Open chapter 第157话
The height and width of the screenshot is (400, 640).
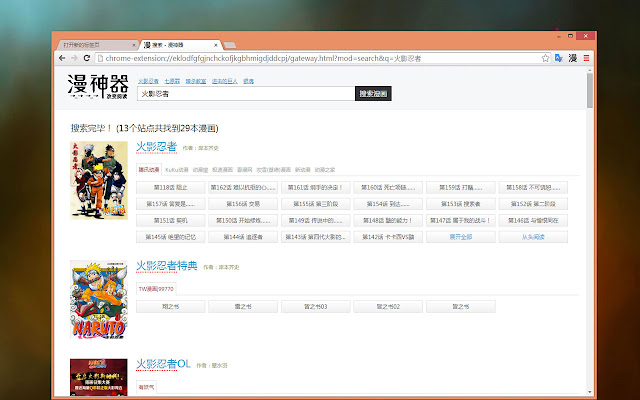tap(171, 204)
